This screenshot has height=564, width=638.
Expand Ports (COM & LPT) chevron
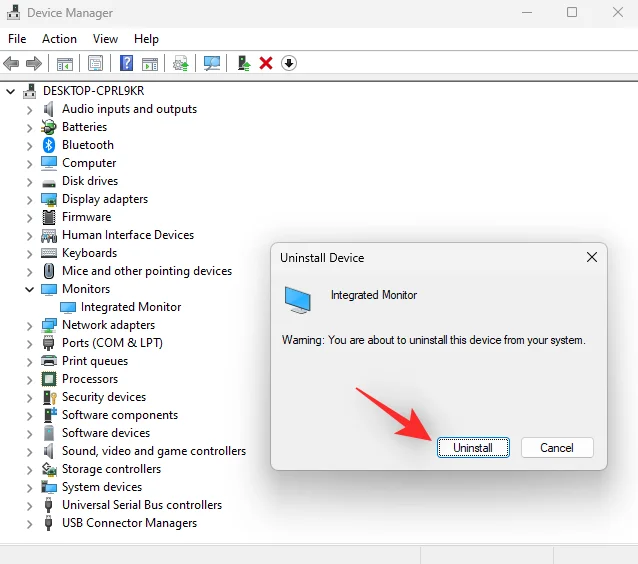[29, 343]
